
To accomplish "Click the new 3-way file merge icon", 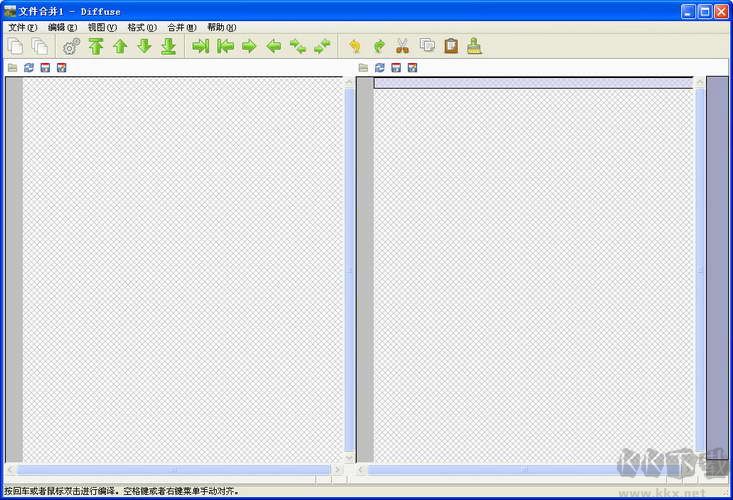I will point(40,46).
